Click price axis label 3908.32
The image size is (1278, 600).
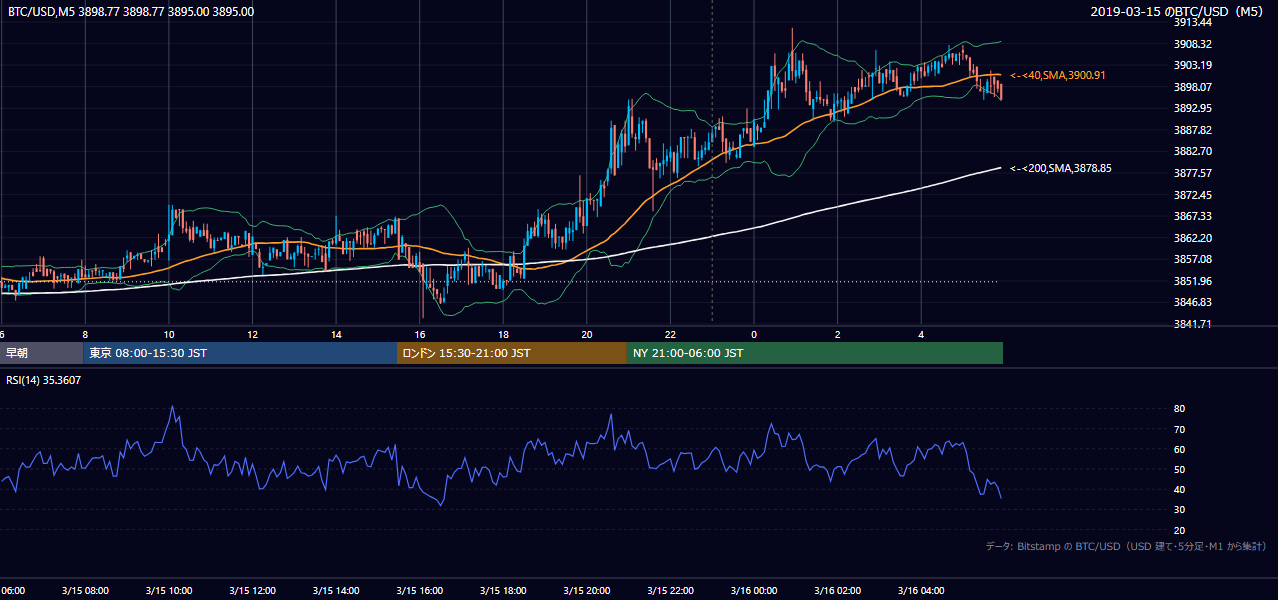click(1192, 44)
